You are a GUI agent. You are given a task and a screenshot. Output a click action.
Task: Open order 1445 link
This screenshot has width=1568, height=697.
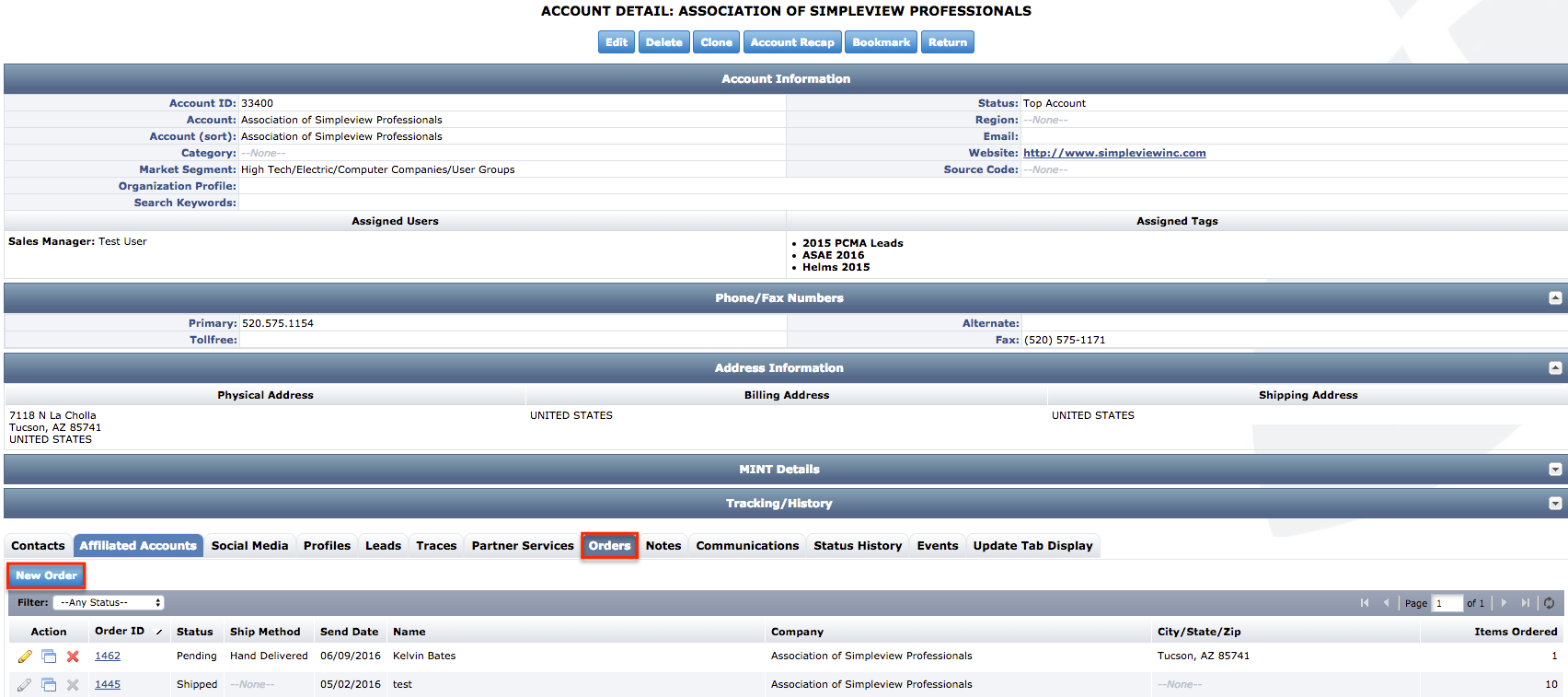108,685
